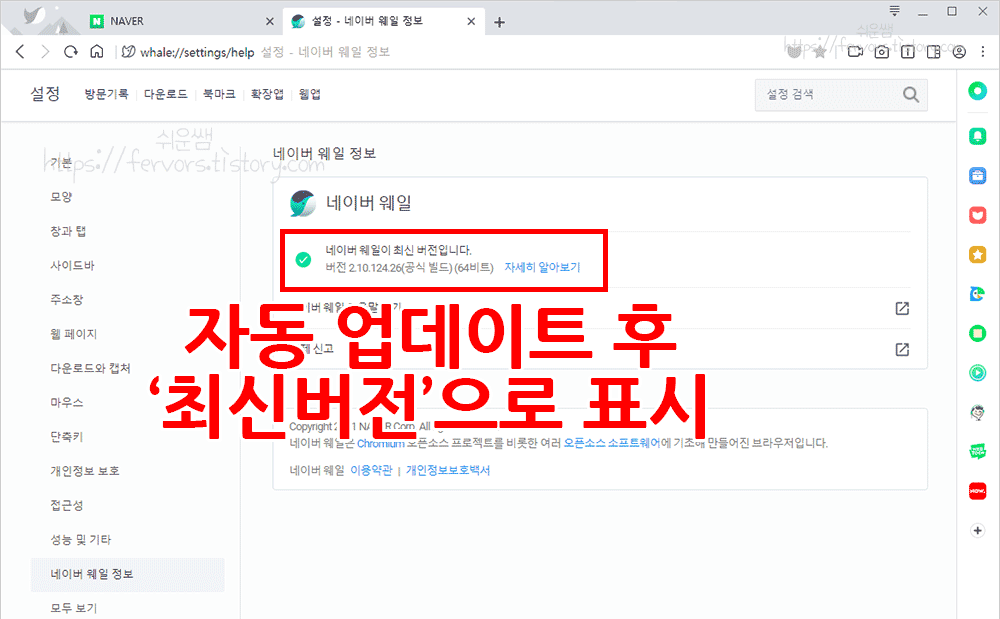The image size is (1000, 619).
Task: Open 다운로드 in settings top menu
Action: click(x=166, y=94)
